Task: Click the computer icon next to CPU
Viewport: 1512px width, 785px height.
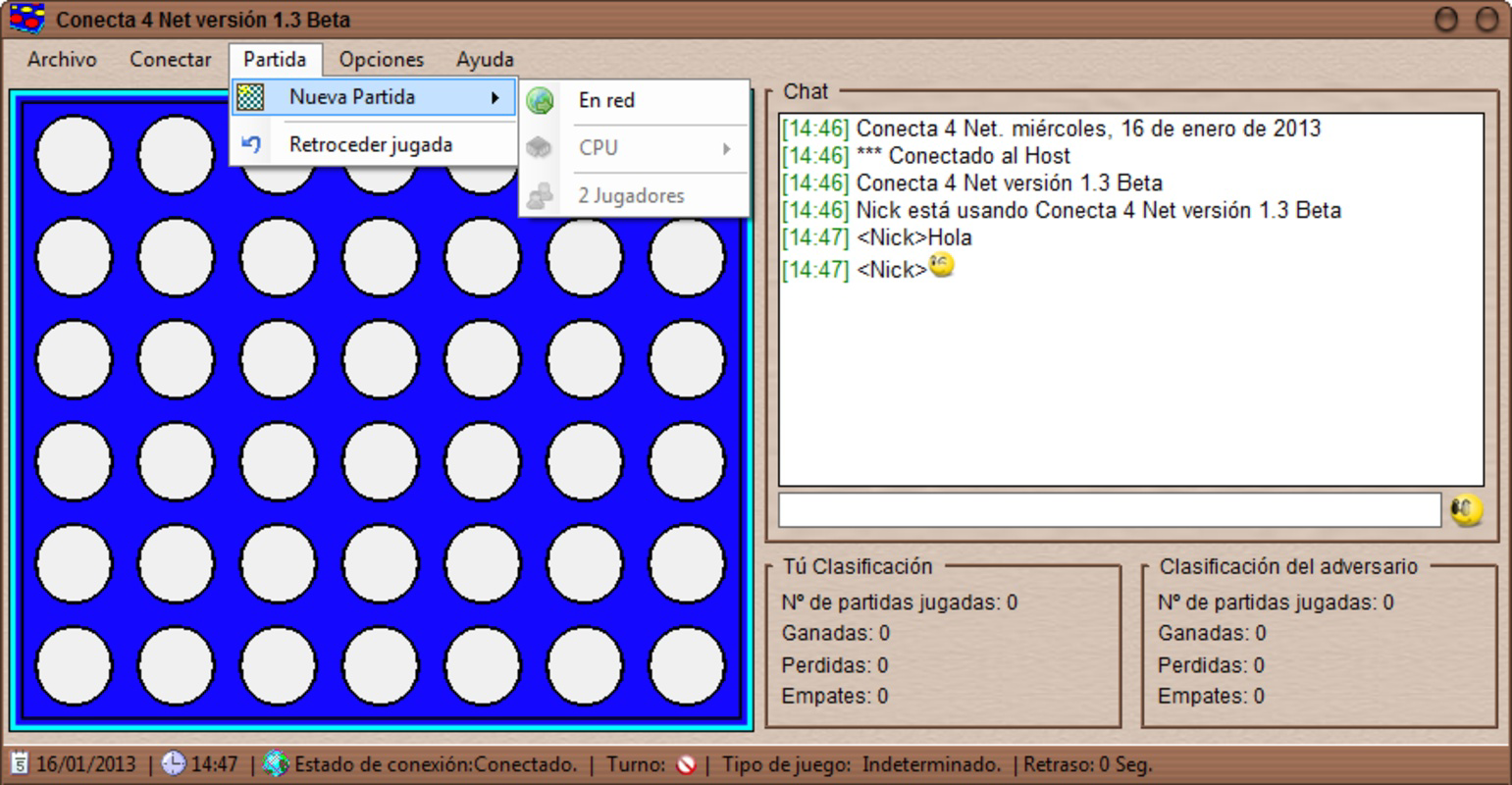Action: pyautogui.click(x=540, y=147)
